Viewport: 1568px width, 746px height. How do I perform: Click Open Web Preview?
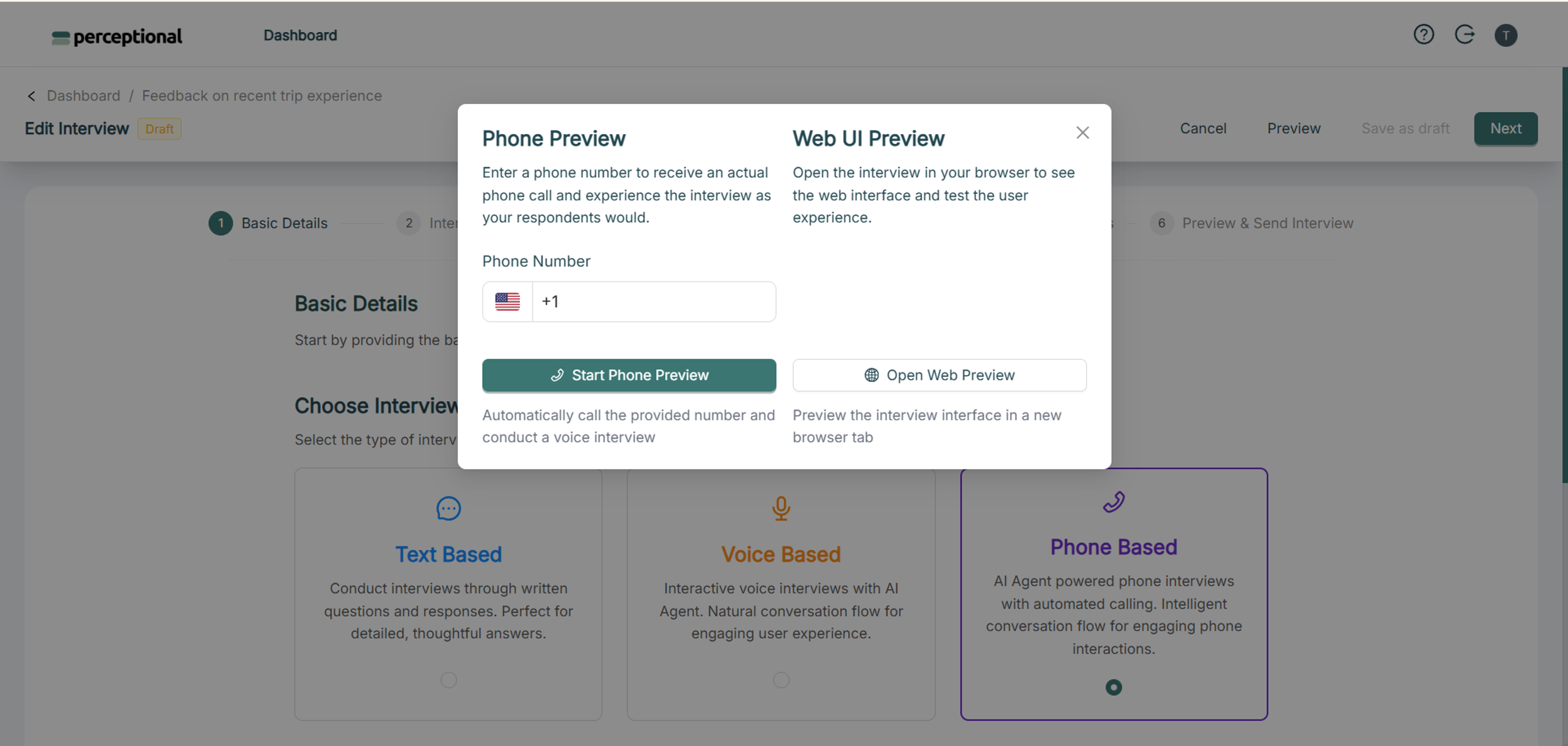939,375
